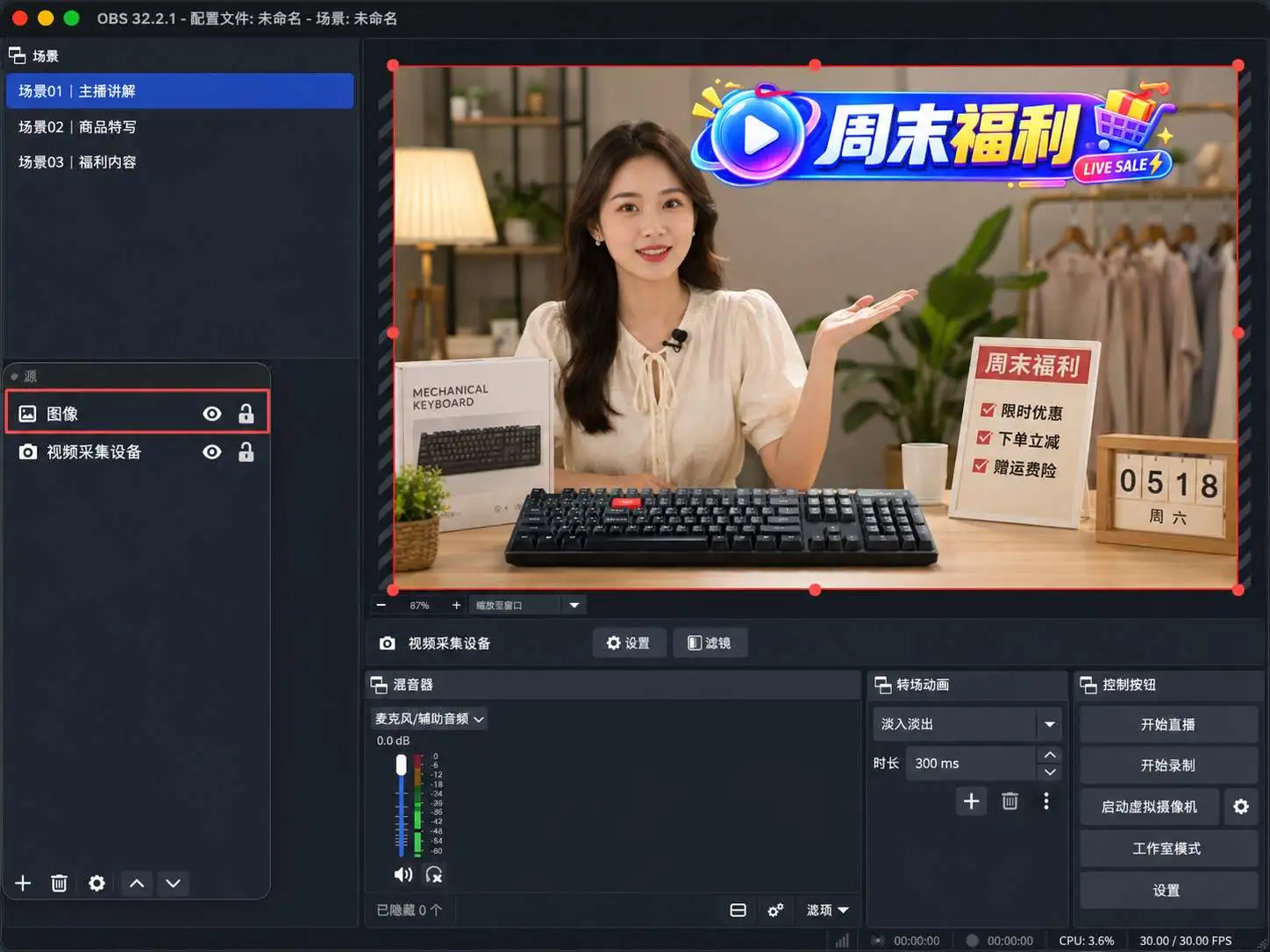This screenshot has height=952, width=1270.
Task: Click the 图像 source picture icon
Action: click(x=28, y=414)
